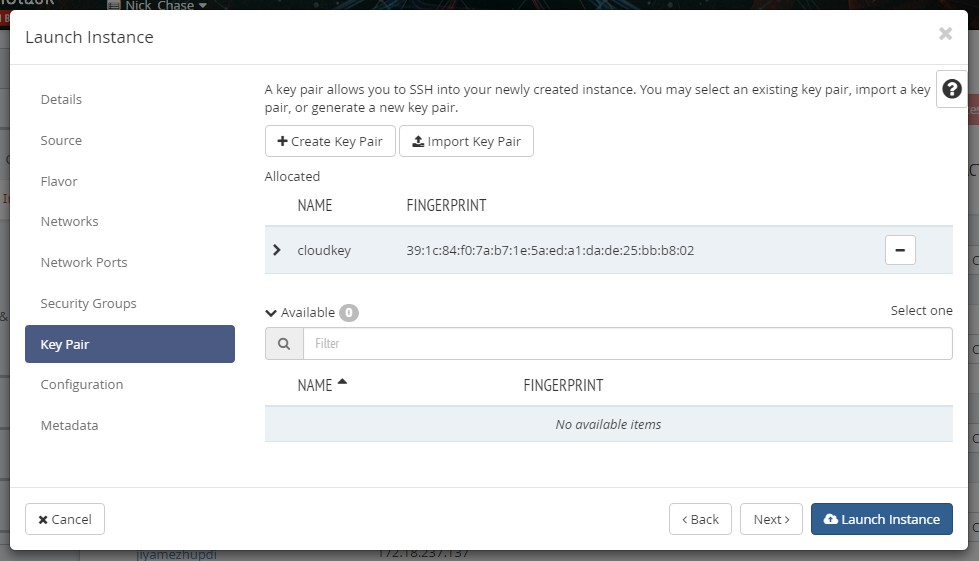Click Available FINGERPRINT column header
This screenshot has height=561, width=979.
tap(563, 385)
